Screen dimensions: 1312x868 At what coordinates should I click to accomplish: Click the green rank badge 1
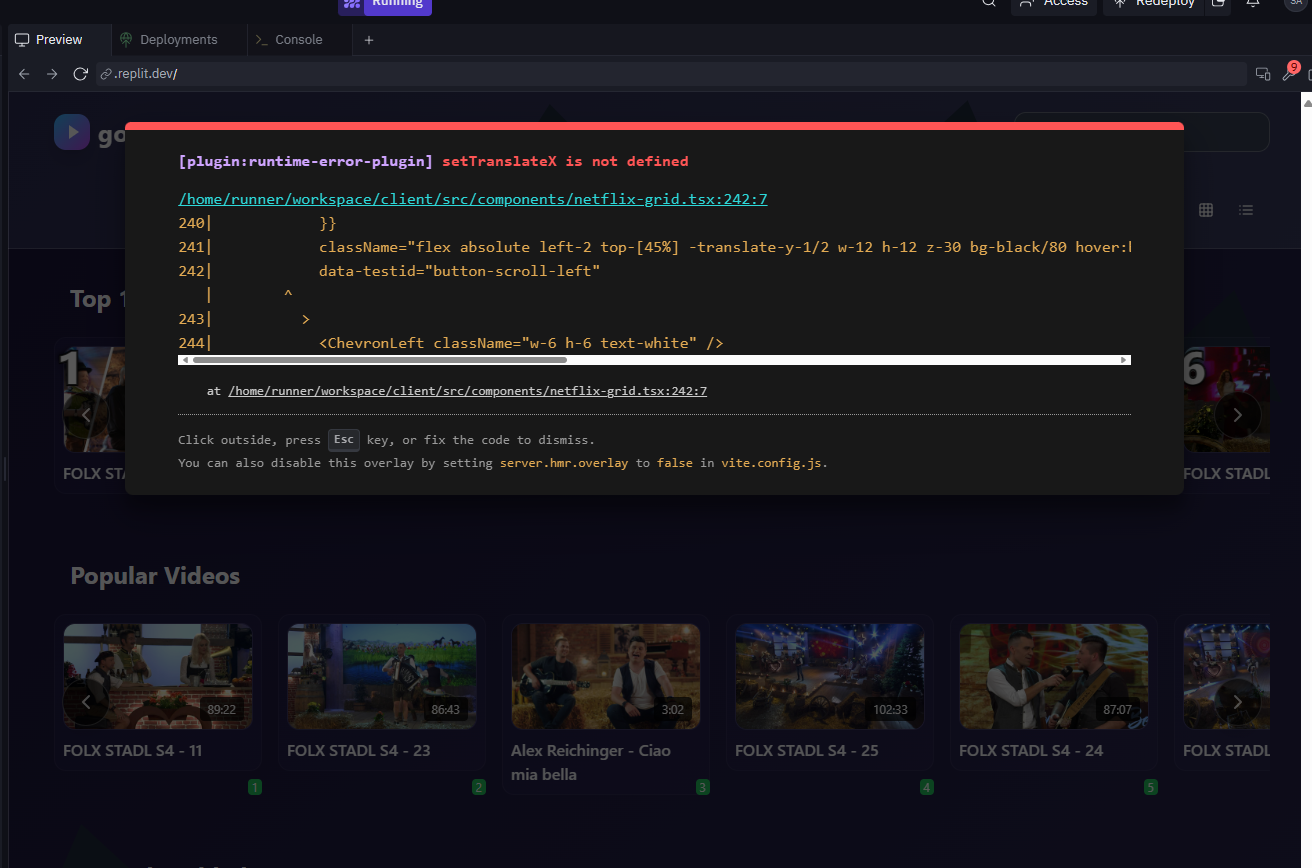tap(255, 787)
